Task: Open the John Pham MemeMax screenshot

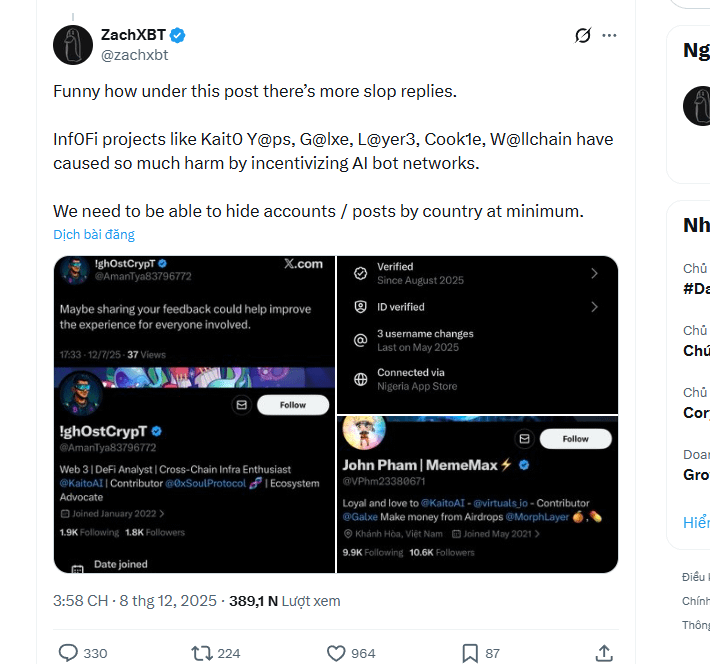Action: coord(477,494)
